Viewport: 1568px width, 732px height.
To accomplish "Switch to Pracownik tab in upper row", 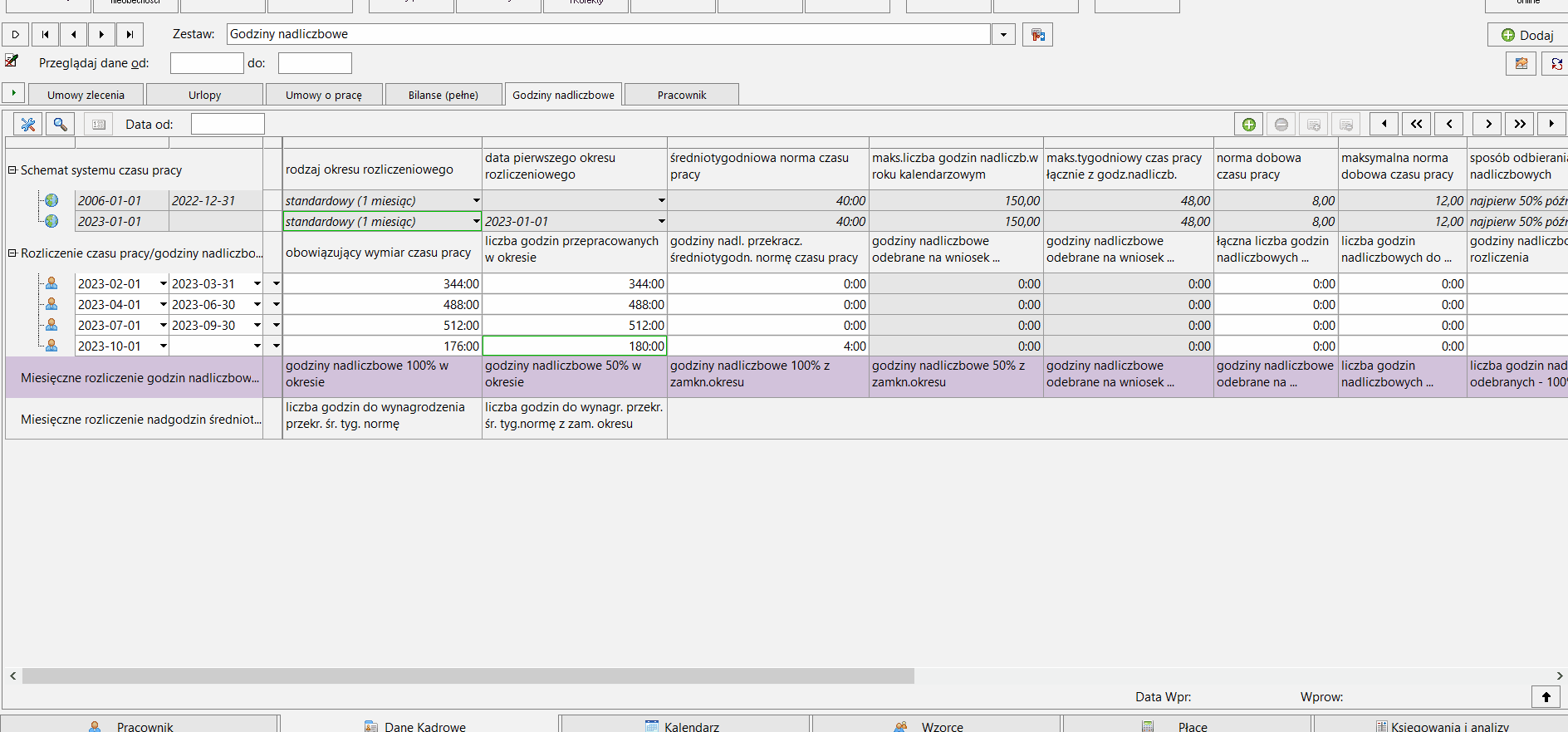I will coord(682,95).
